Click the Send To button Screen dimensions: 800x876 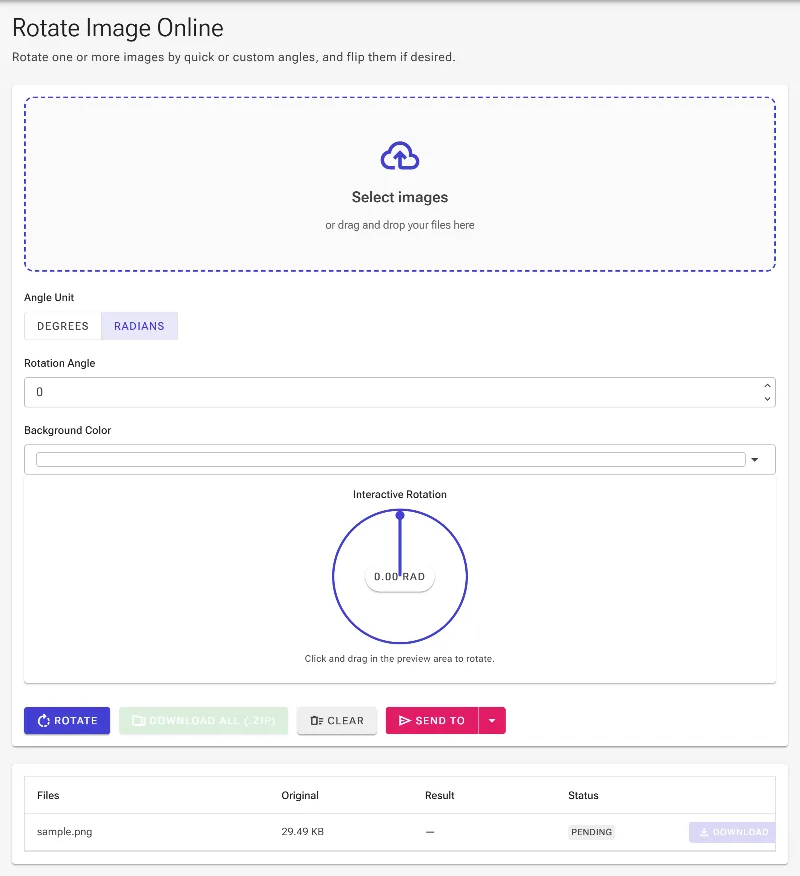(432, 721)
